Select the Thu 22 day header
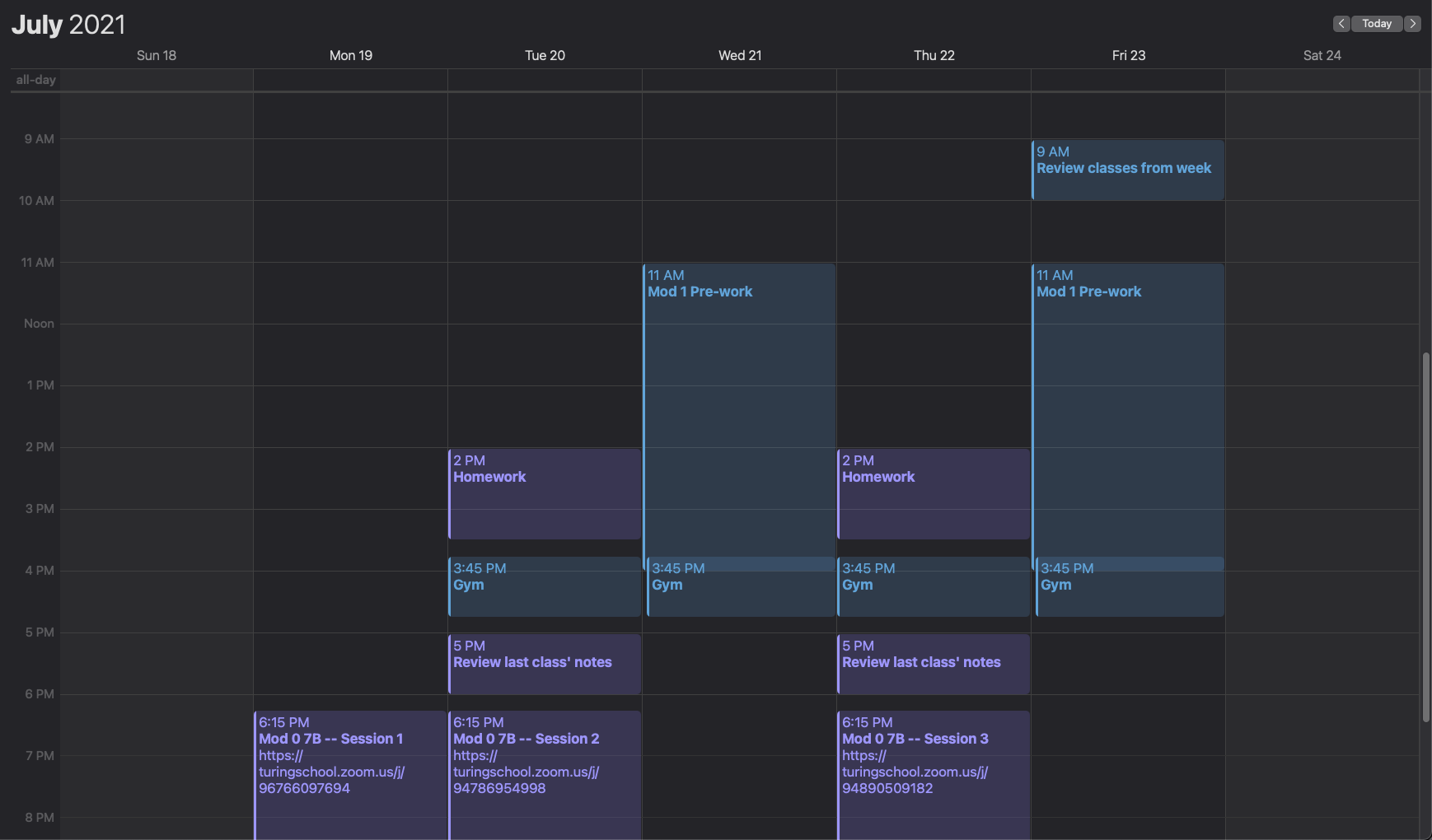 point(934,55)
